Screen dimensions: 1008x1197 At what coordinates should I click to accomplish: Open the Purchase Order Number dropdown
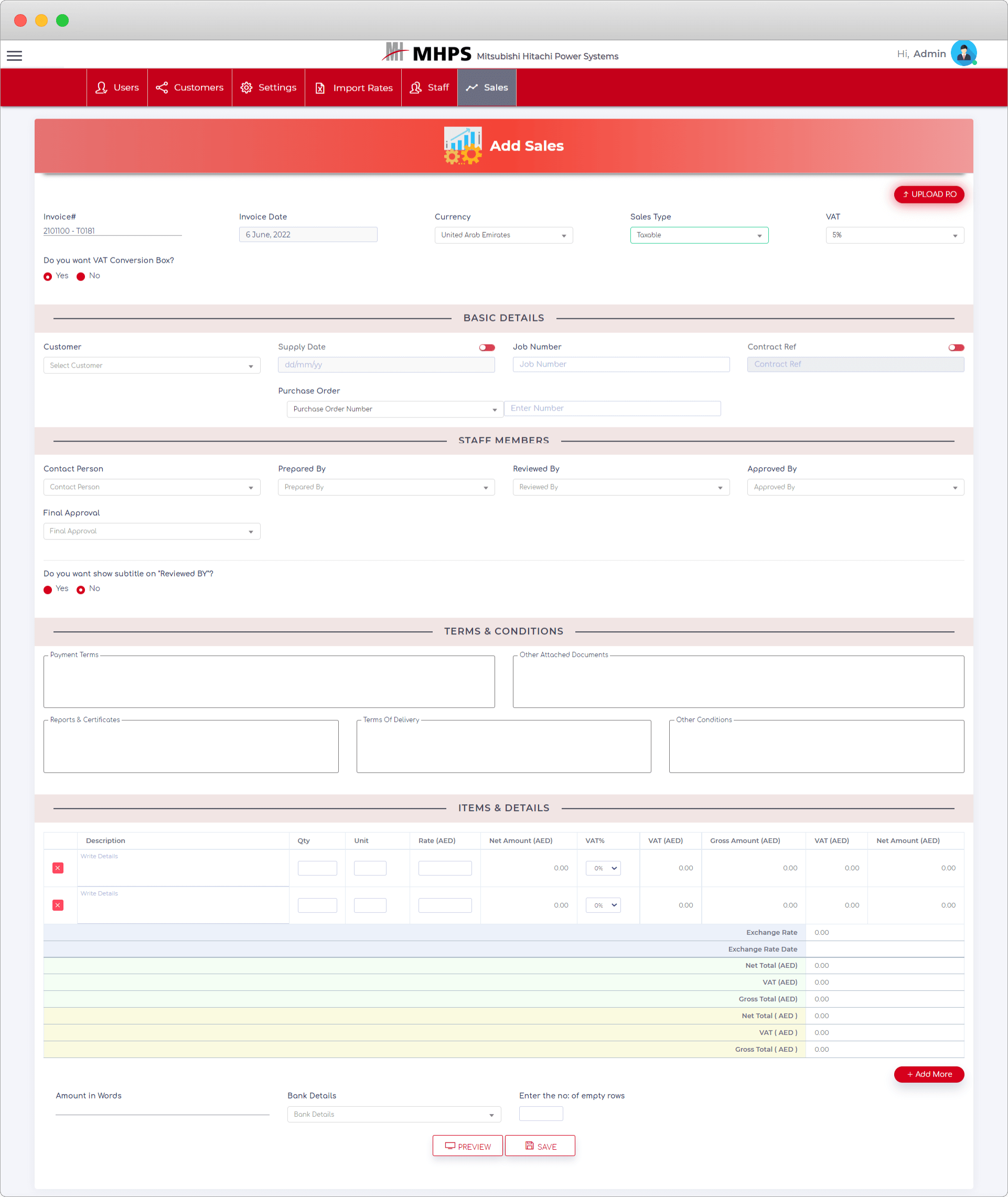click(x=395, y=409)
